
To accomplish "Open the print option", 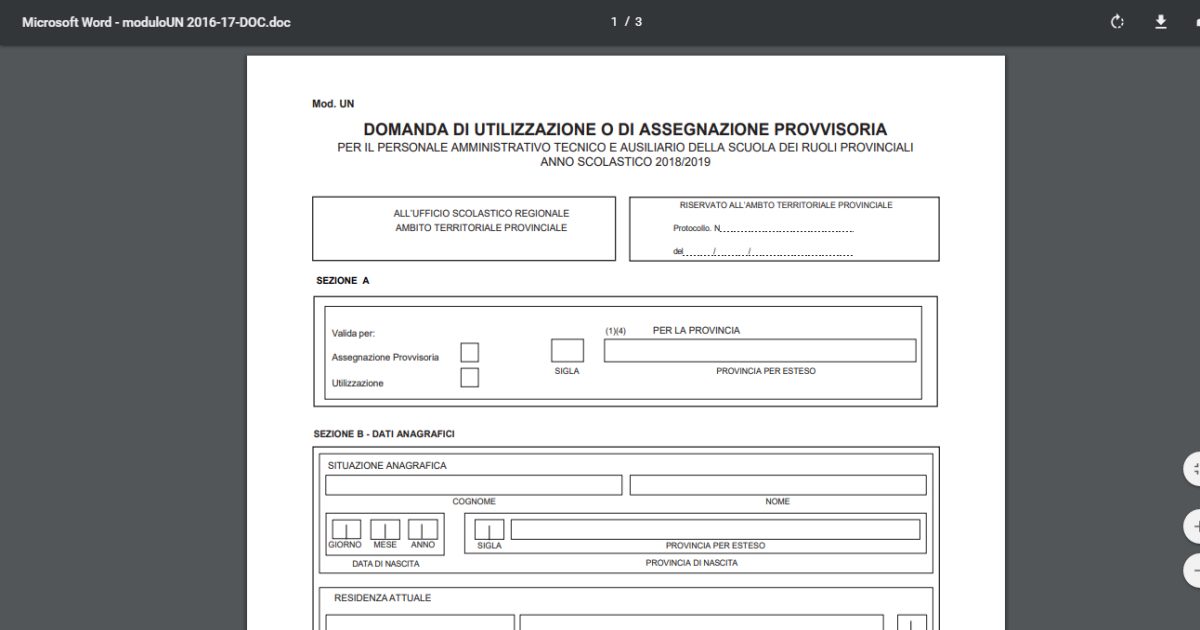I will [1196, 19].
